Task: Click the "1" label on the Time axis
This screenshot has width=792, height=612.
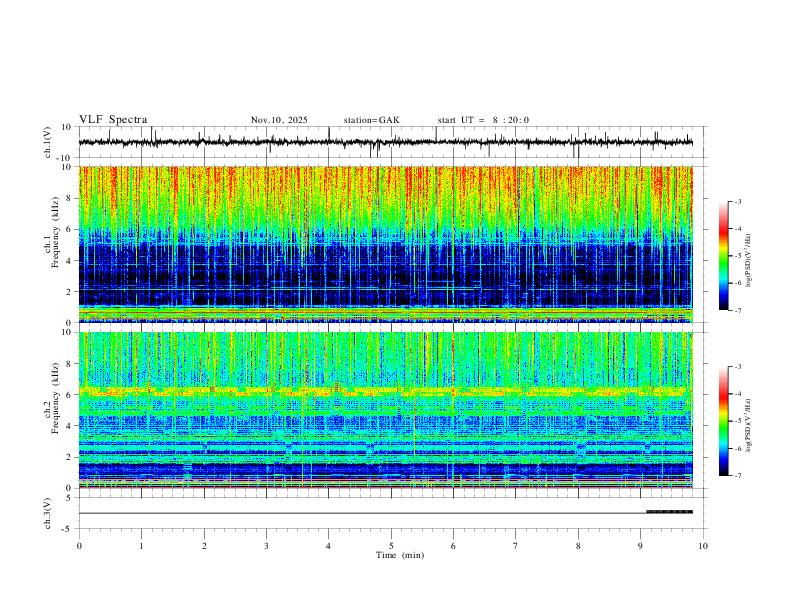Action: coord(141,546)
